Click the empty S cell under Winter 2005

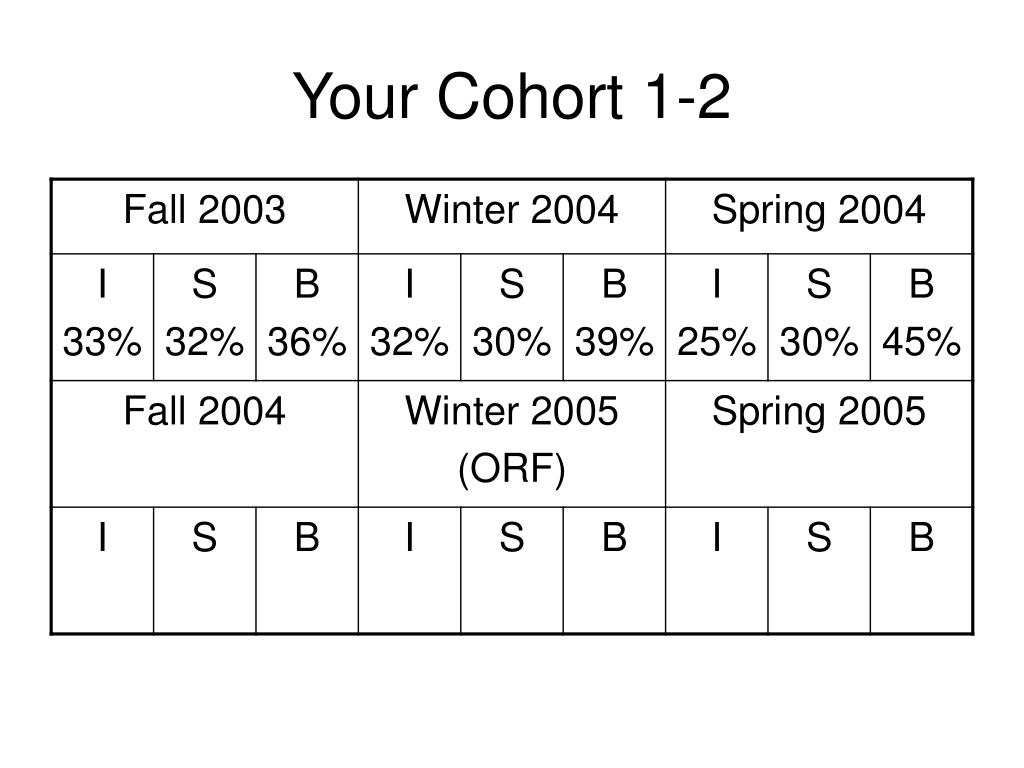tap(512, 570)
